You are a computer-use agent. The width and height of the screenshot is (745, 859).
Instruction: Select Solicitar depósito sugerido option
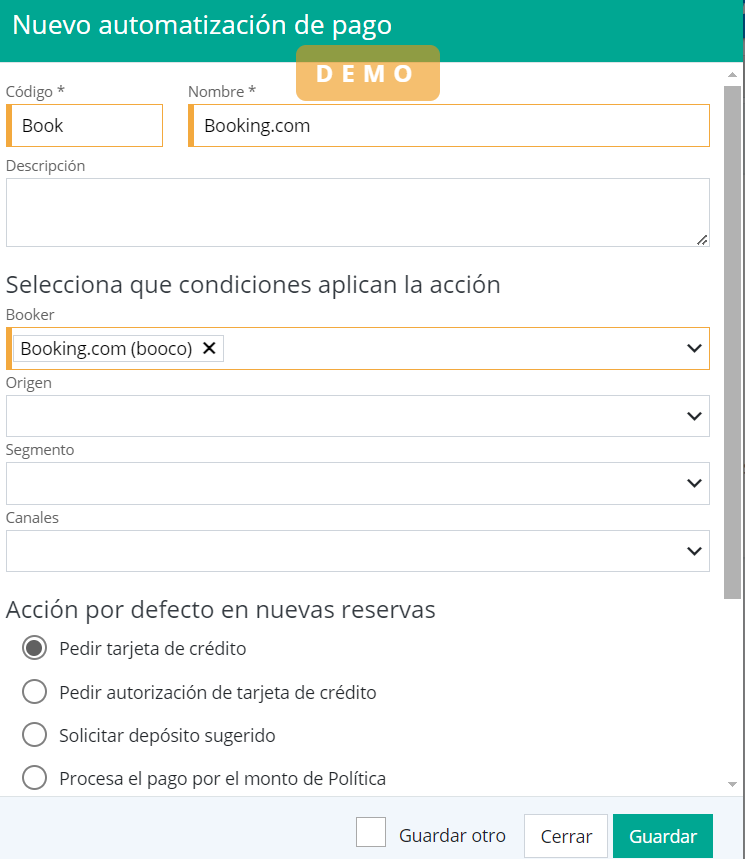pyautogui.click(x=34, y=735)
